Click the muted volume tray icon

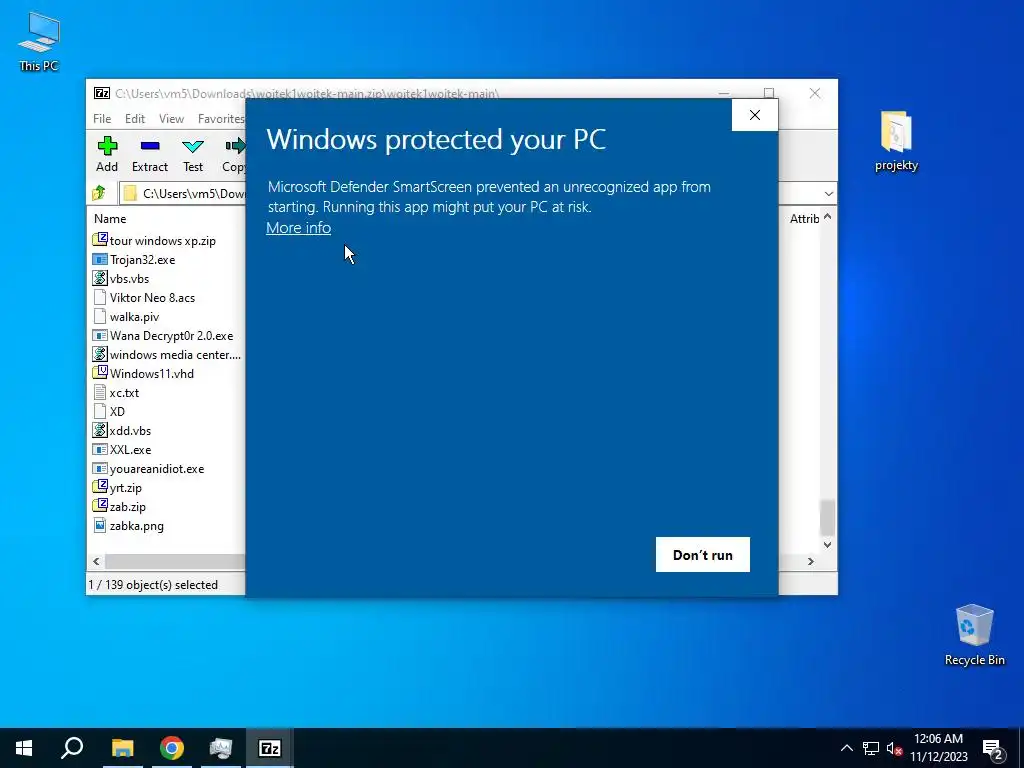[x=894, y=748]
